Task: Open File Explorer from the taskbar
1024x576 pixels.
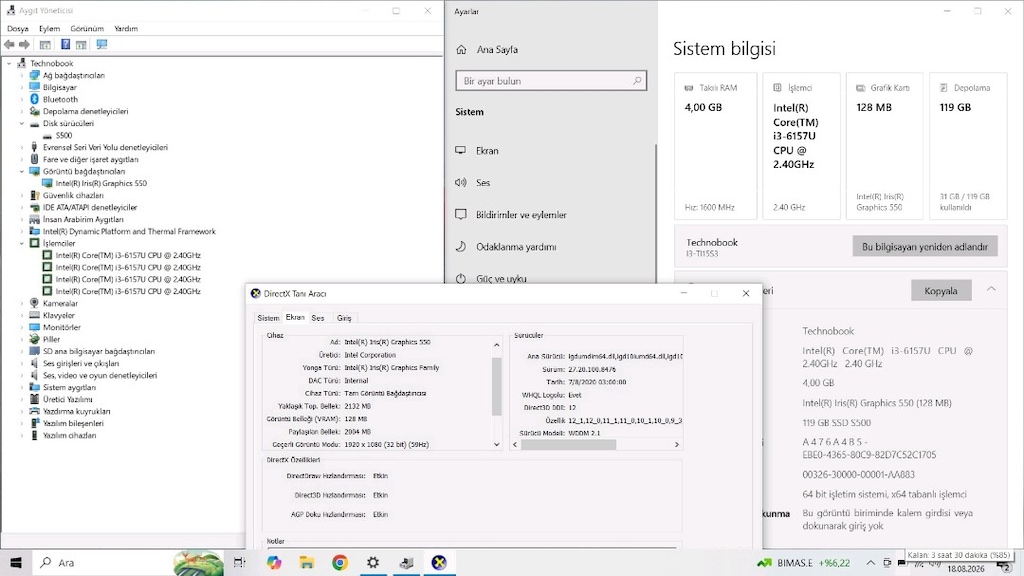Action: (x=306, y=562)
